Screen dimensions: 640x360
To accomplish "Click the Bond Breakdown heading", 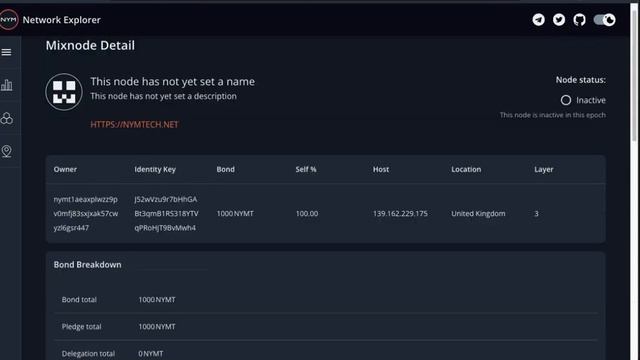I will tap(87, 264).
